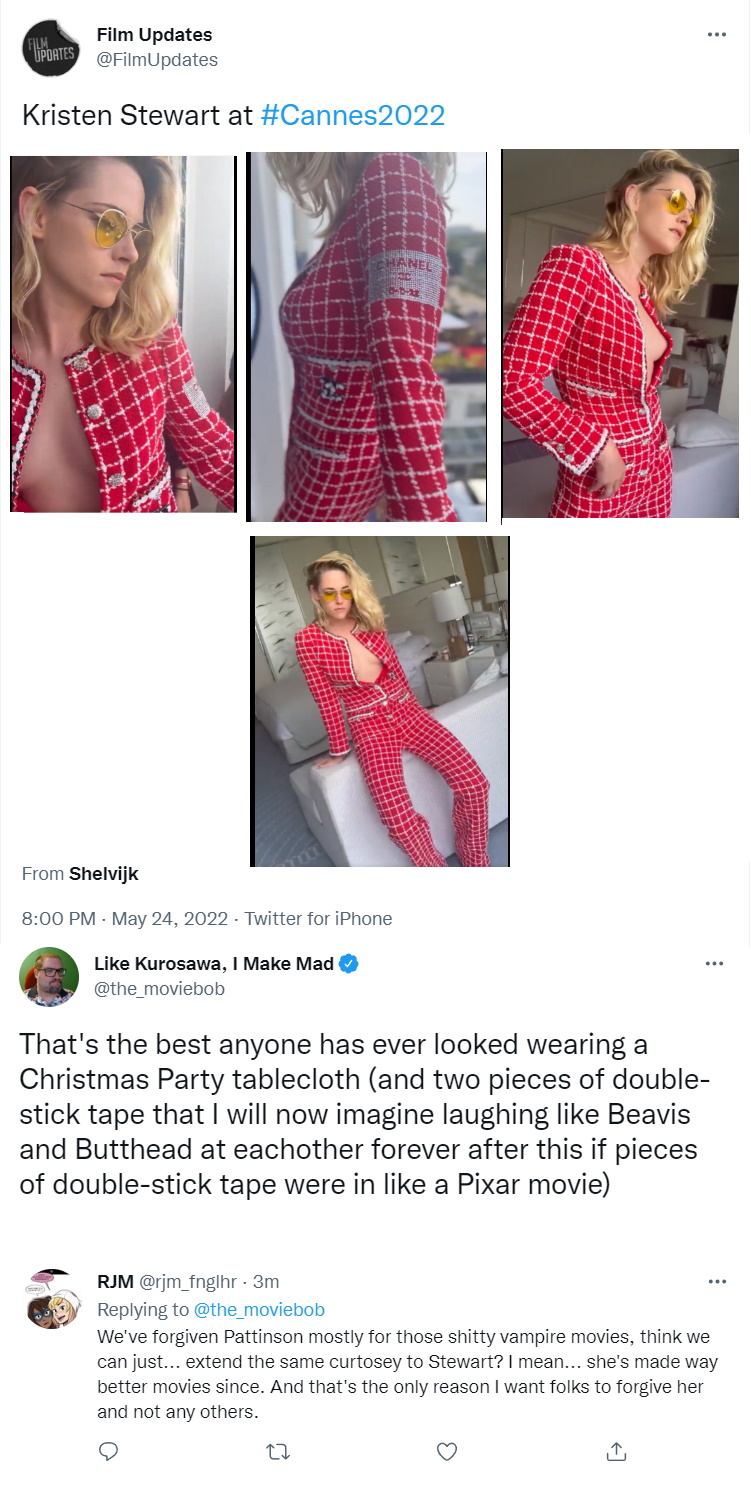Open the tweet timestamp May 24, 2022
Viewport: 751px width, 1489px height.
tap(169, 918)
